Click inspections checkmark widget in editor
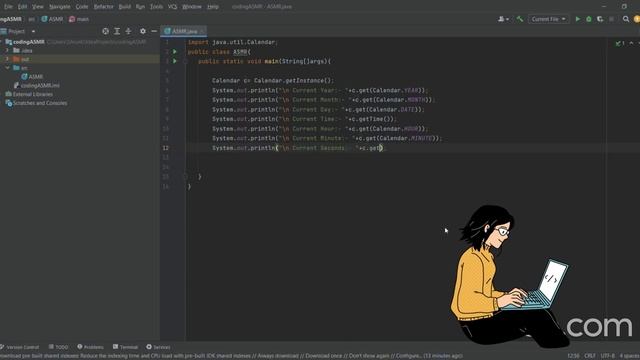The height and width of the screenshot is (360, 640). tap(620, 43)
